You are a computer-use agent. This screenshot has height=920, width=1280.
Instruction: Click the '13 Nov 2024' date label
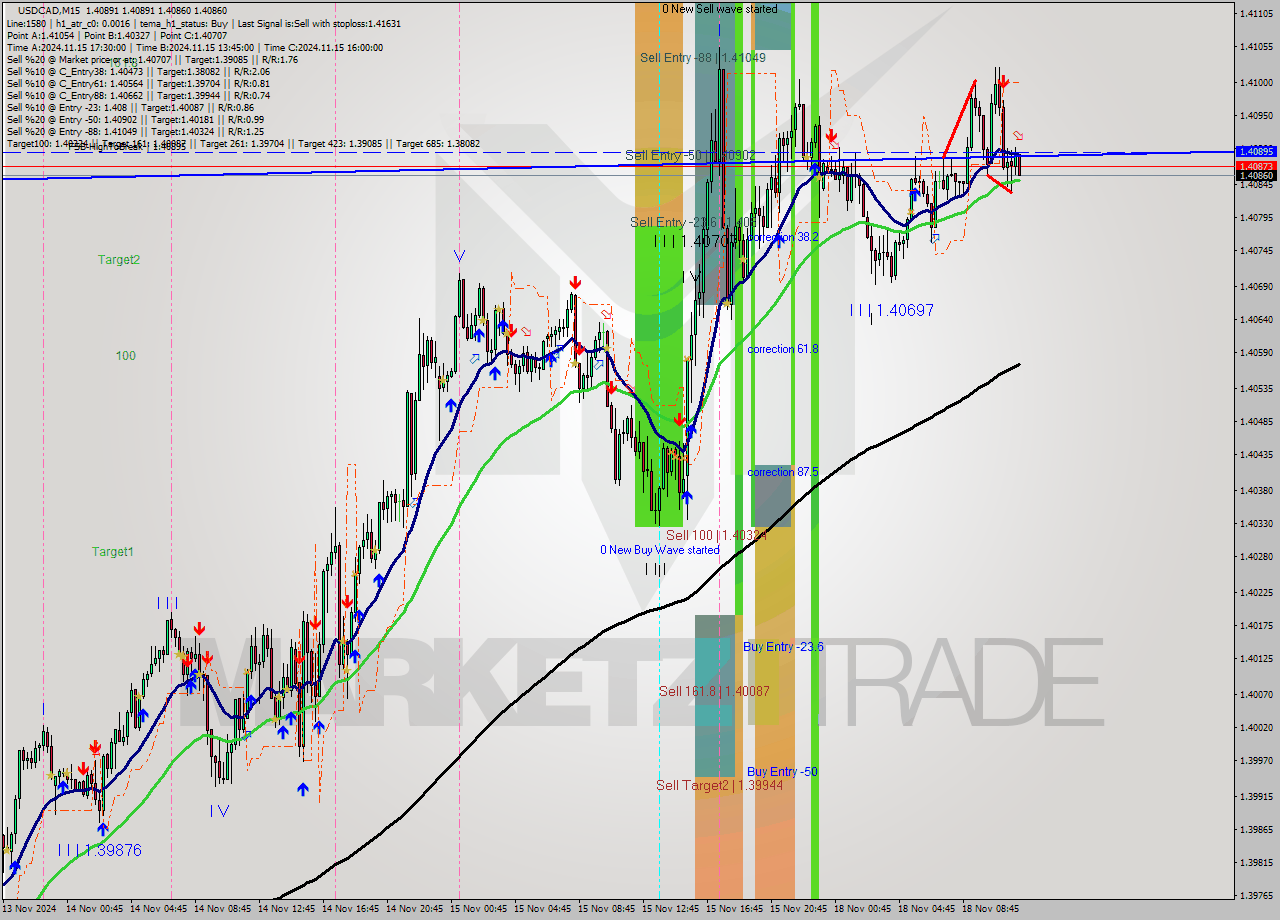coord(29,909)
